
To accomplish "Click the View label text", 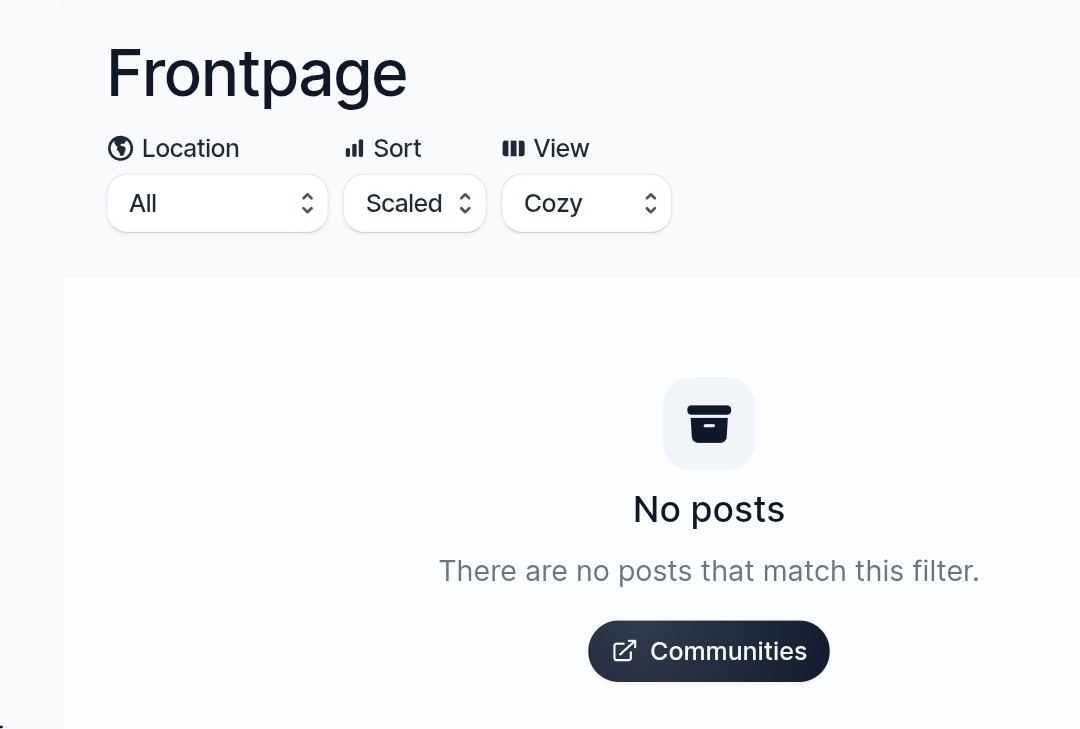I will click(x=561, y=149).
